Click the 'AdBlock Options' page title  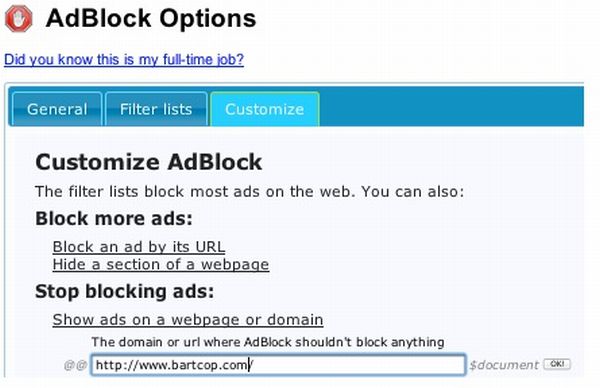click(151, 18)
